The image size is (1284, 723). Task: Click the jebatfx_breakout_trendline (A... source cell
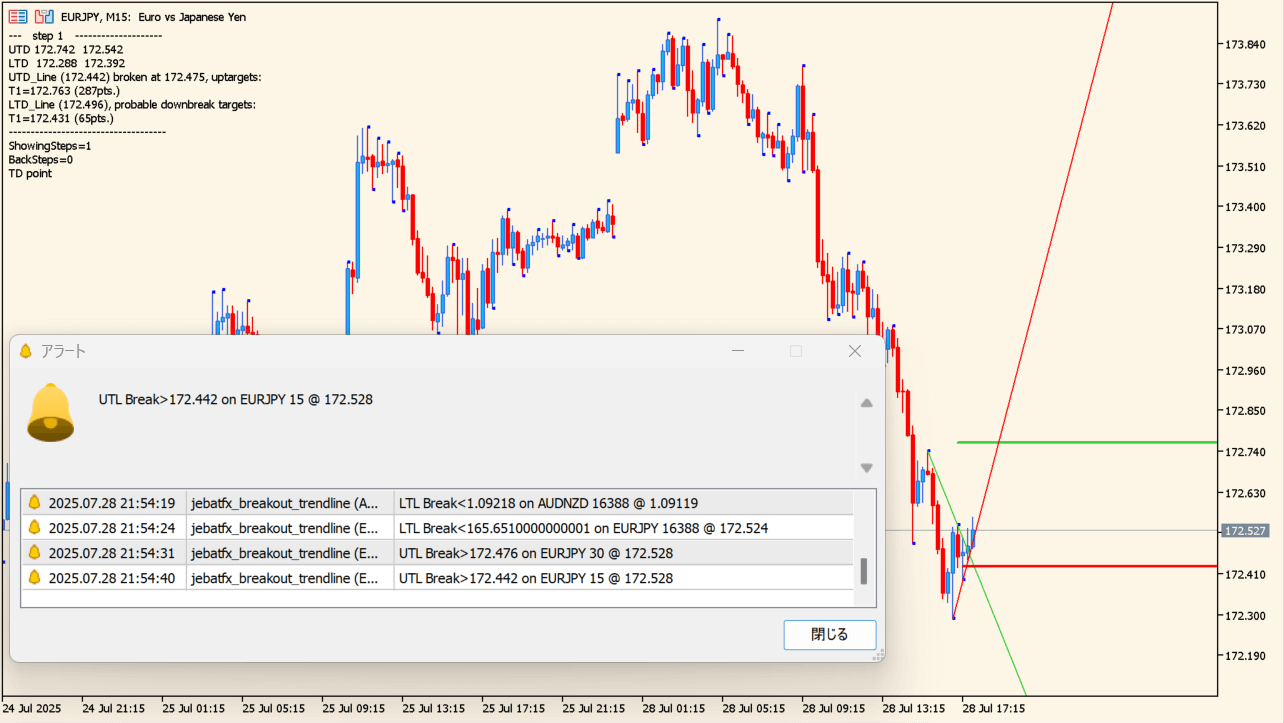[290, 503]
